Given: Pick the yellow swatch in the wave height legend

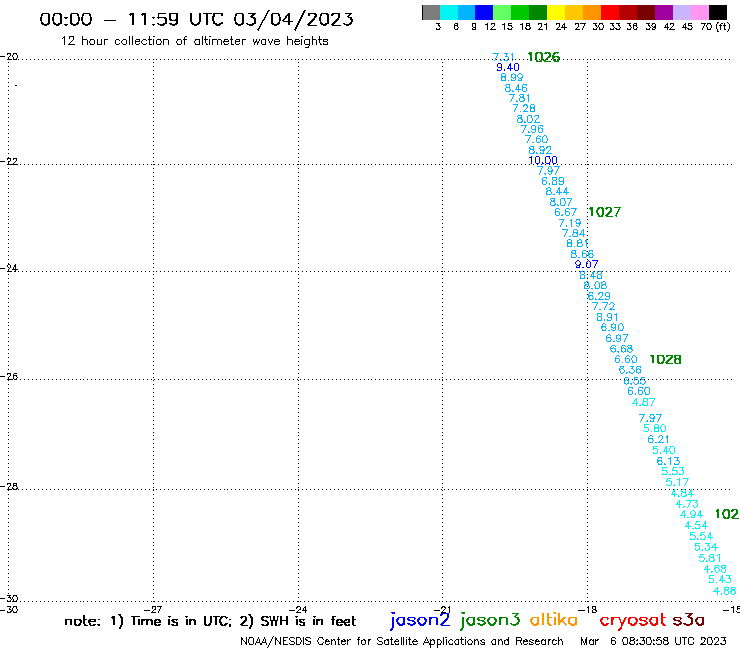Looking at the screenshot, I should (556, 12).
